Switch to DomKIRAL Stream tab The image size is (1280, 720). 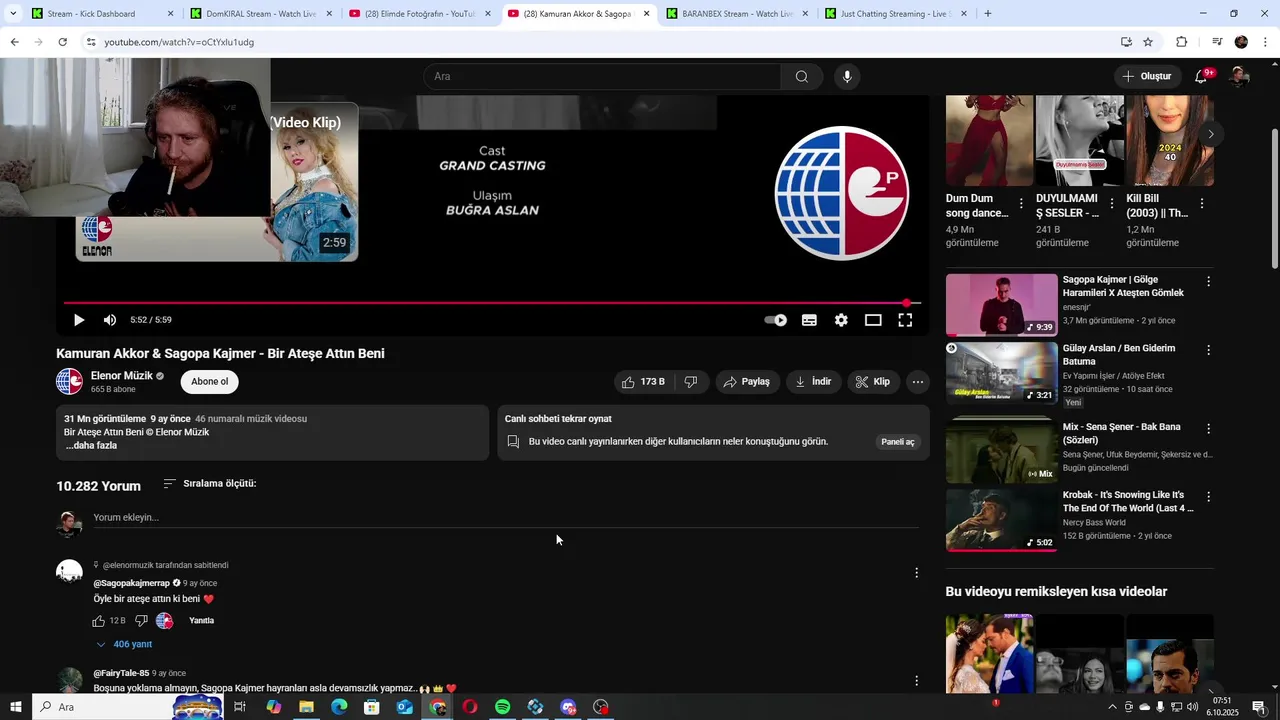click(261, 14)
